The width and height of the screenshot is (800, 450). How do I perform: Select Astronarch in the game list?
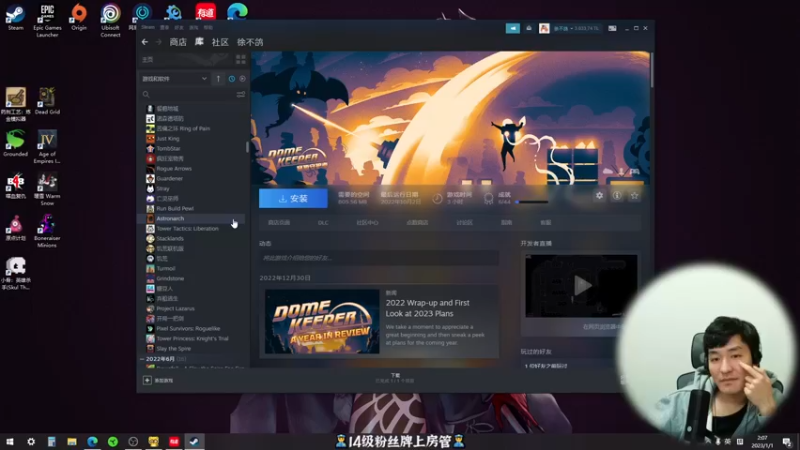click(170, 218)
